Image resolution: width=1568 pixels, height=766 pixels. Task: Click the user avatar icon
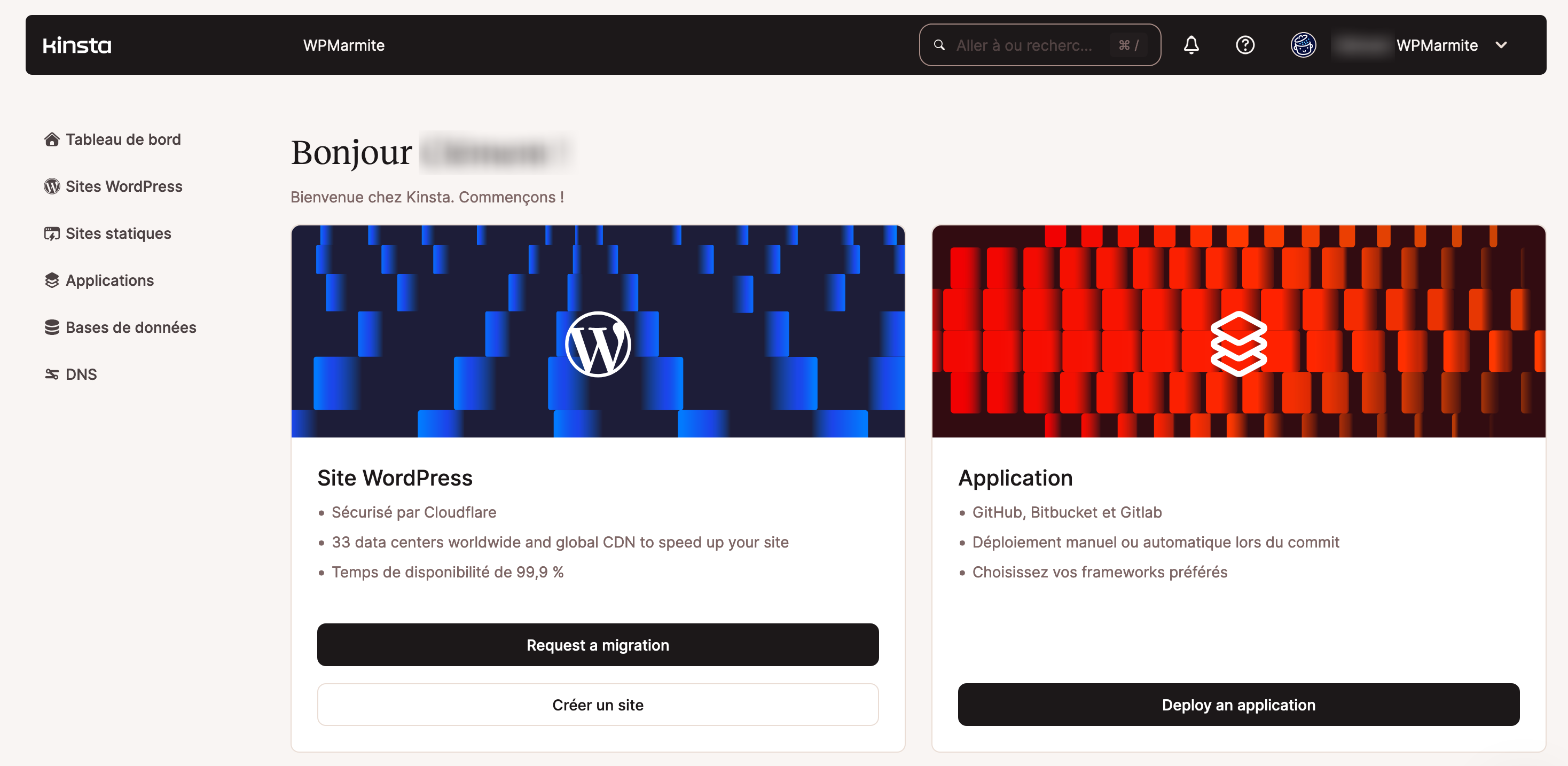pyautogui.click(x=1303, y=45)
